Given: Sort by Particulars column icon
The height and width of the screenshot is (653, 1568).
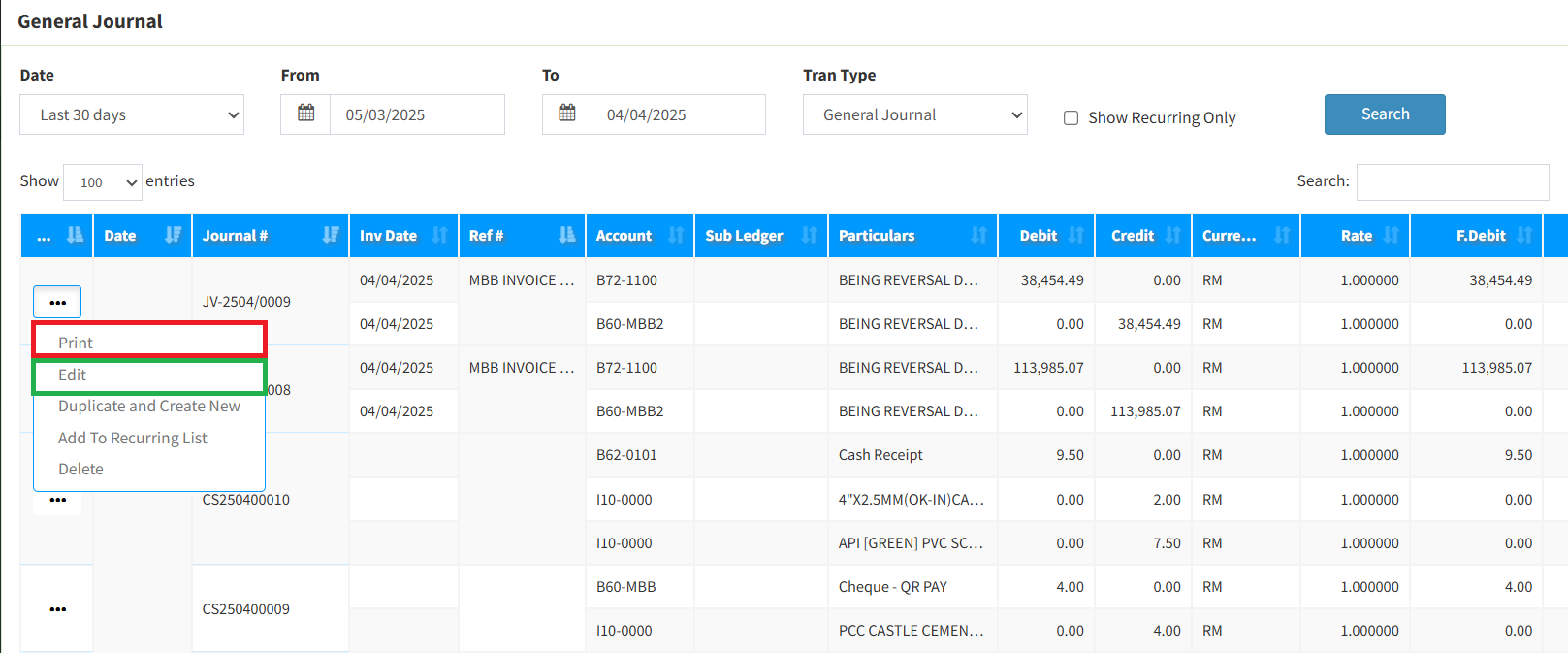Looking at the screenshot, I should point(978,235).
